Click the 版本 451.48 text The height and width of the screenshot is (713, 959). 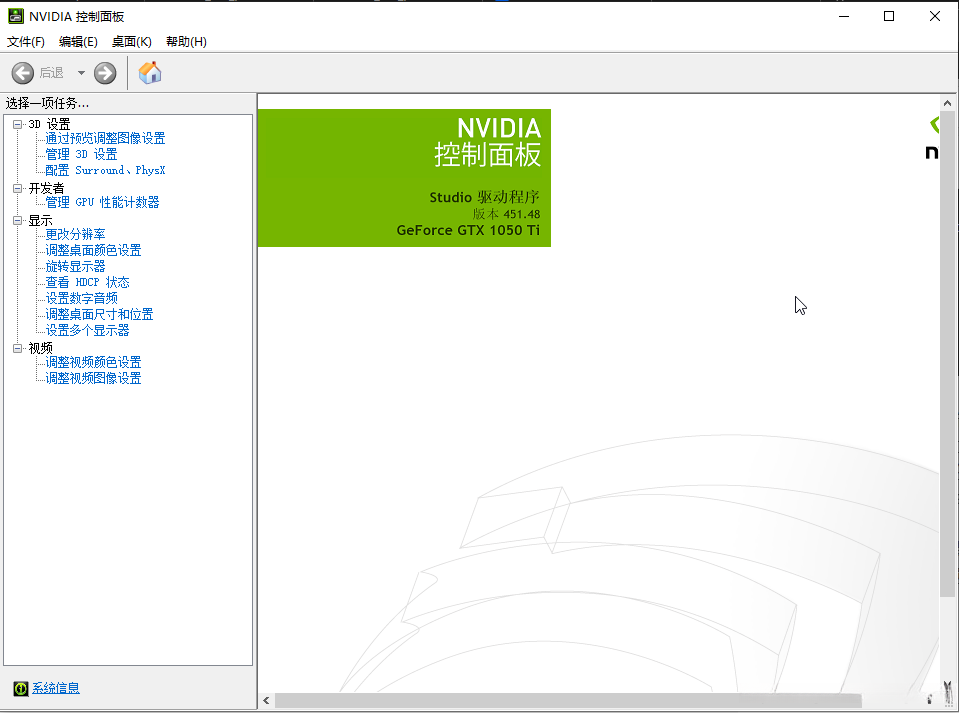(x=506, y=214)
